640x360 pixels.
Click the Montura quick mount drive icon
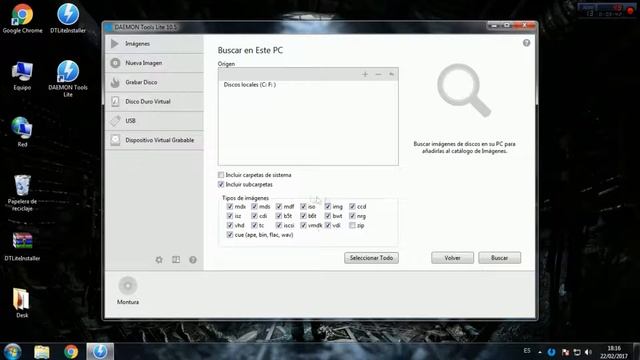click(128, 285)
